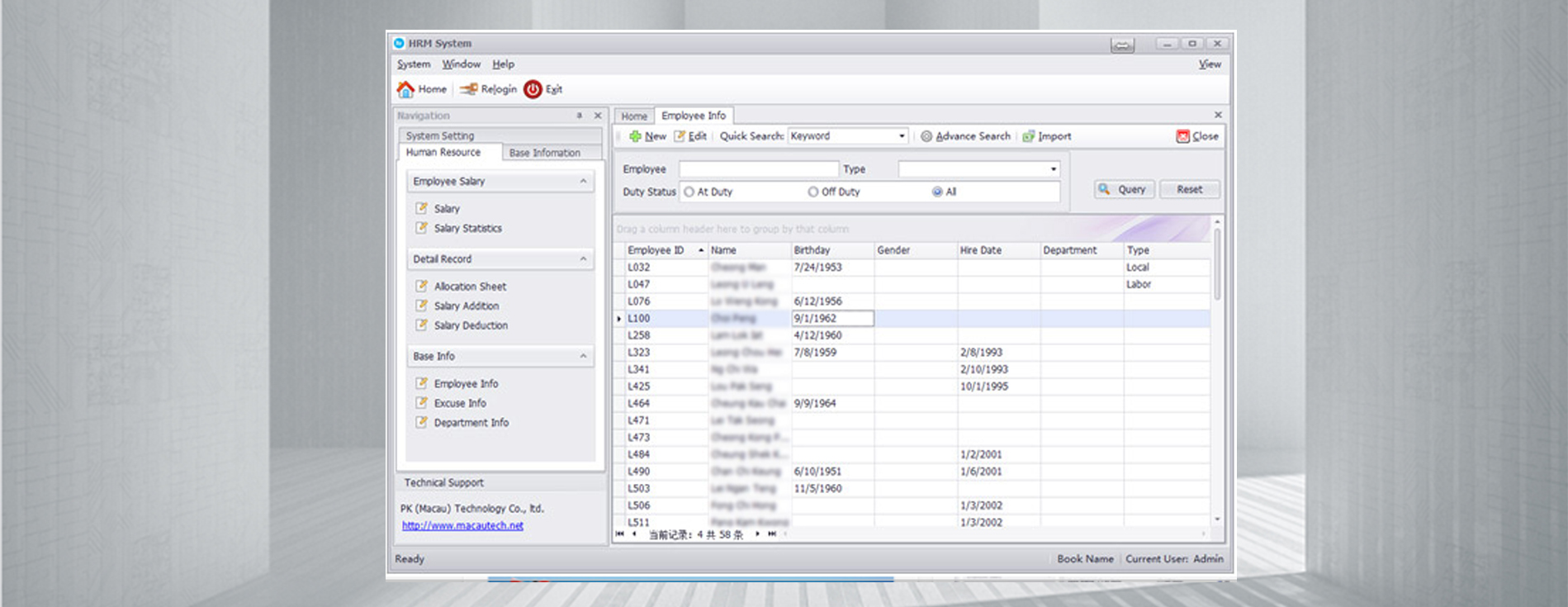Go to last record in navigator
Screen dimensions: 1568x607
(772, 534)
